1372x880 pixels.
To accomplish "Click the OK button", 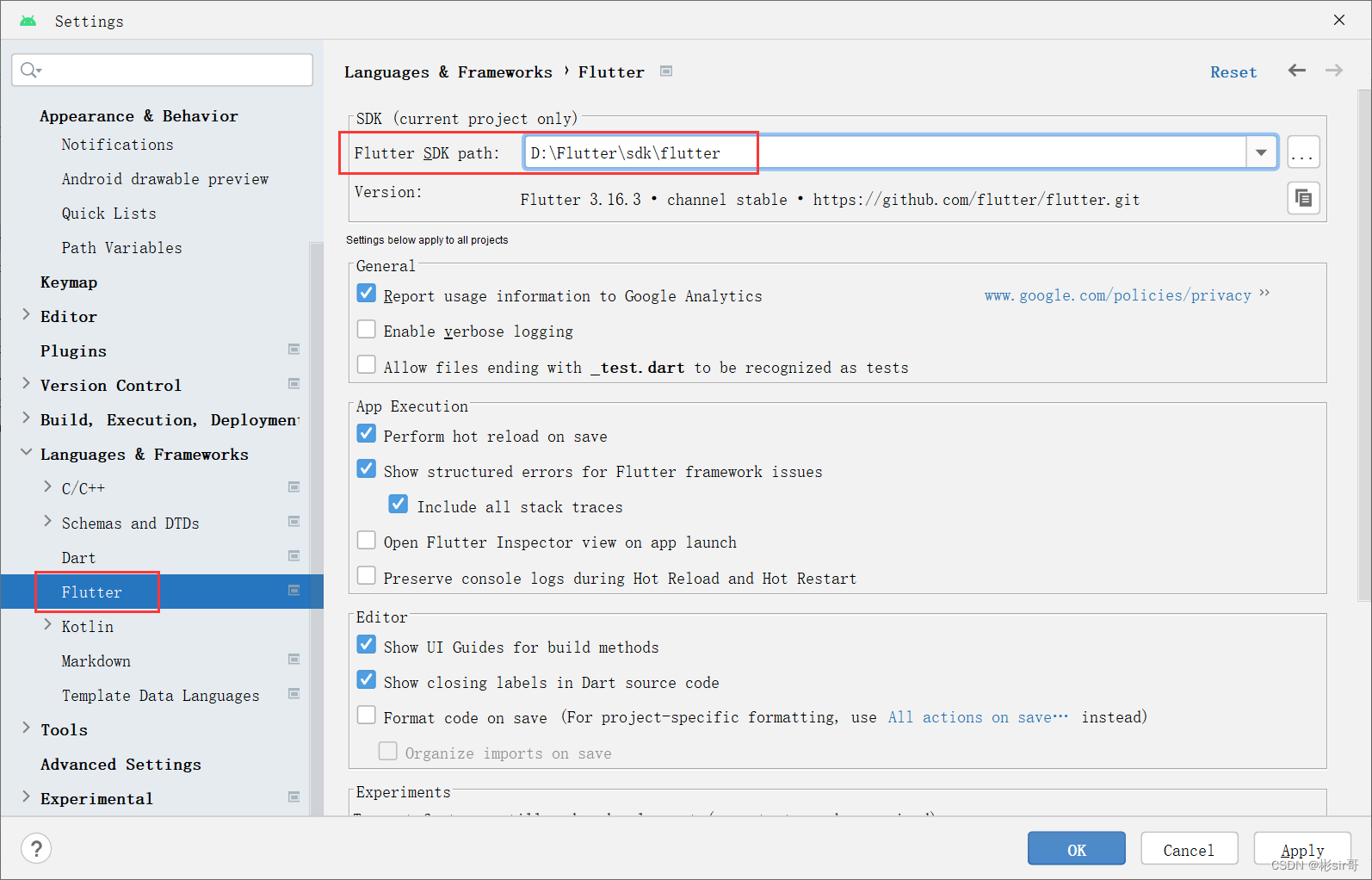I will click(1077, 849).
